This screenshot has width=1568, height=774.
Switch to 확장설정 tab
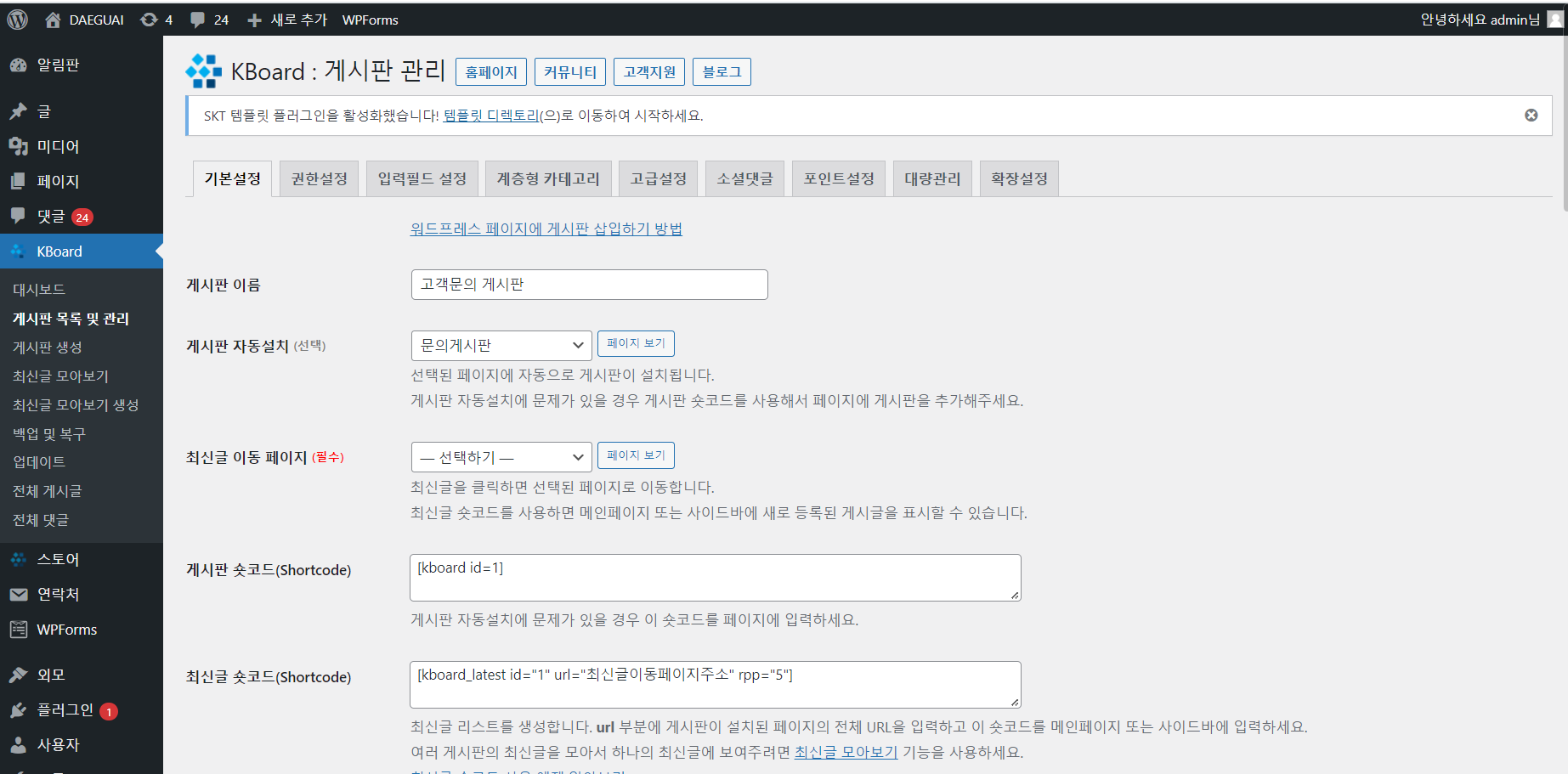pos(1019,179)
